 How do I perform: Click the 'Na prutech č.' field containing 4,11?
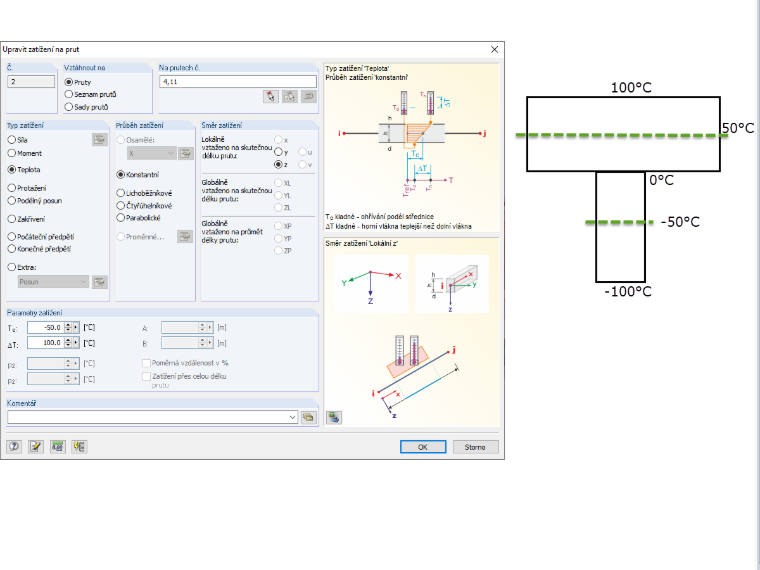pos(238,81)
